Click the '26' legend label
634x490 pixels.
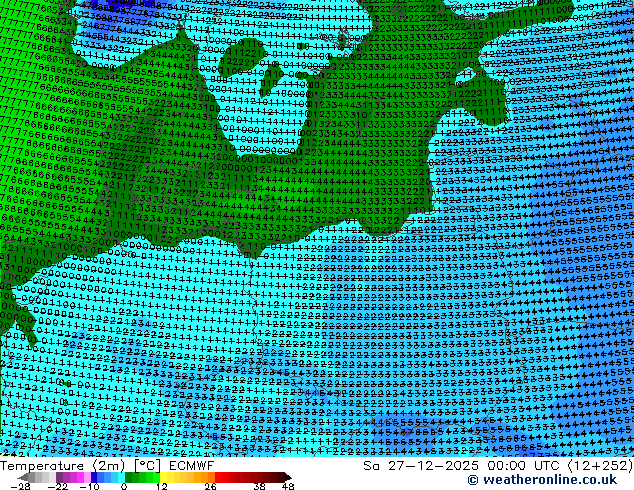point(210,486)
